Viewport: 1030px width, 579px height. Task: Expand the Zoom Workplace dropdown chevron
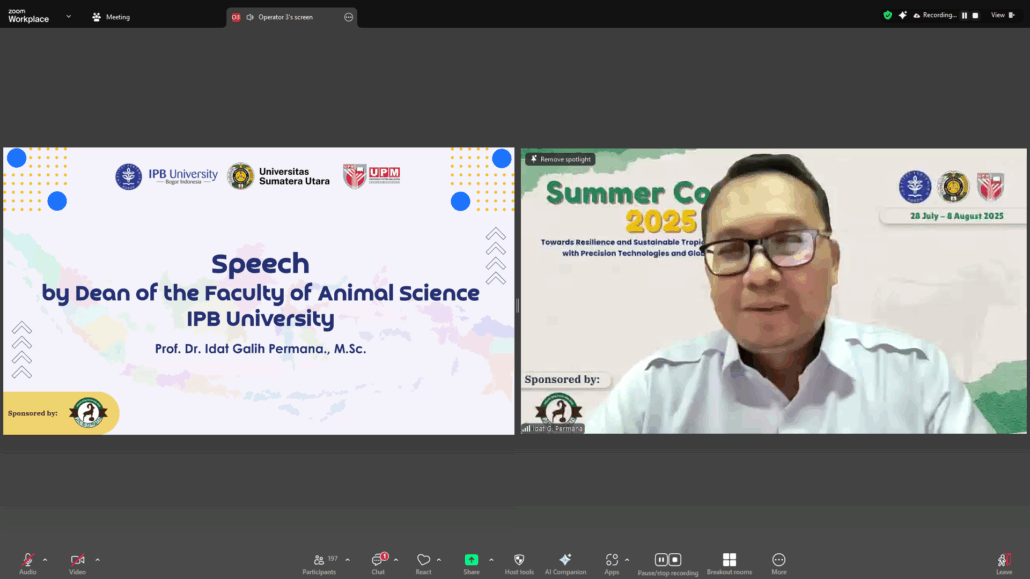68,16
